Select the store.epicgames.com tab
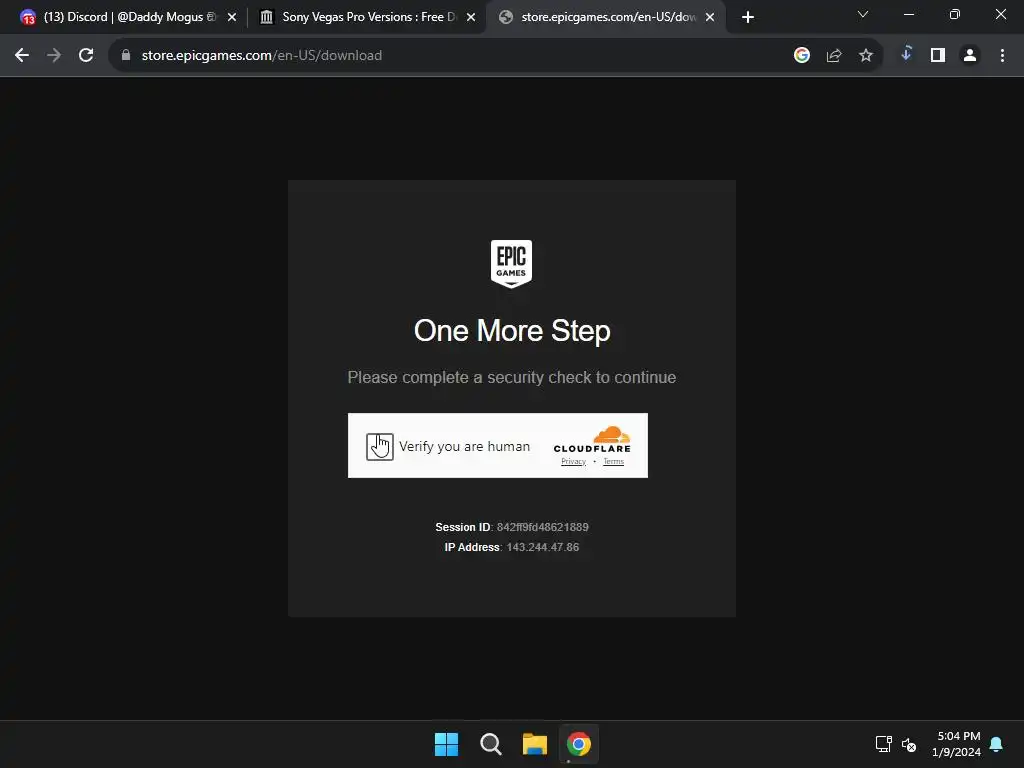 pos(604,17)
